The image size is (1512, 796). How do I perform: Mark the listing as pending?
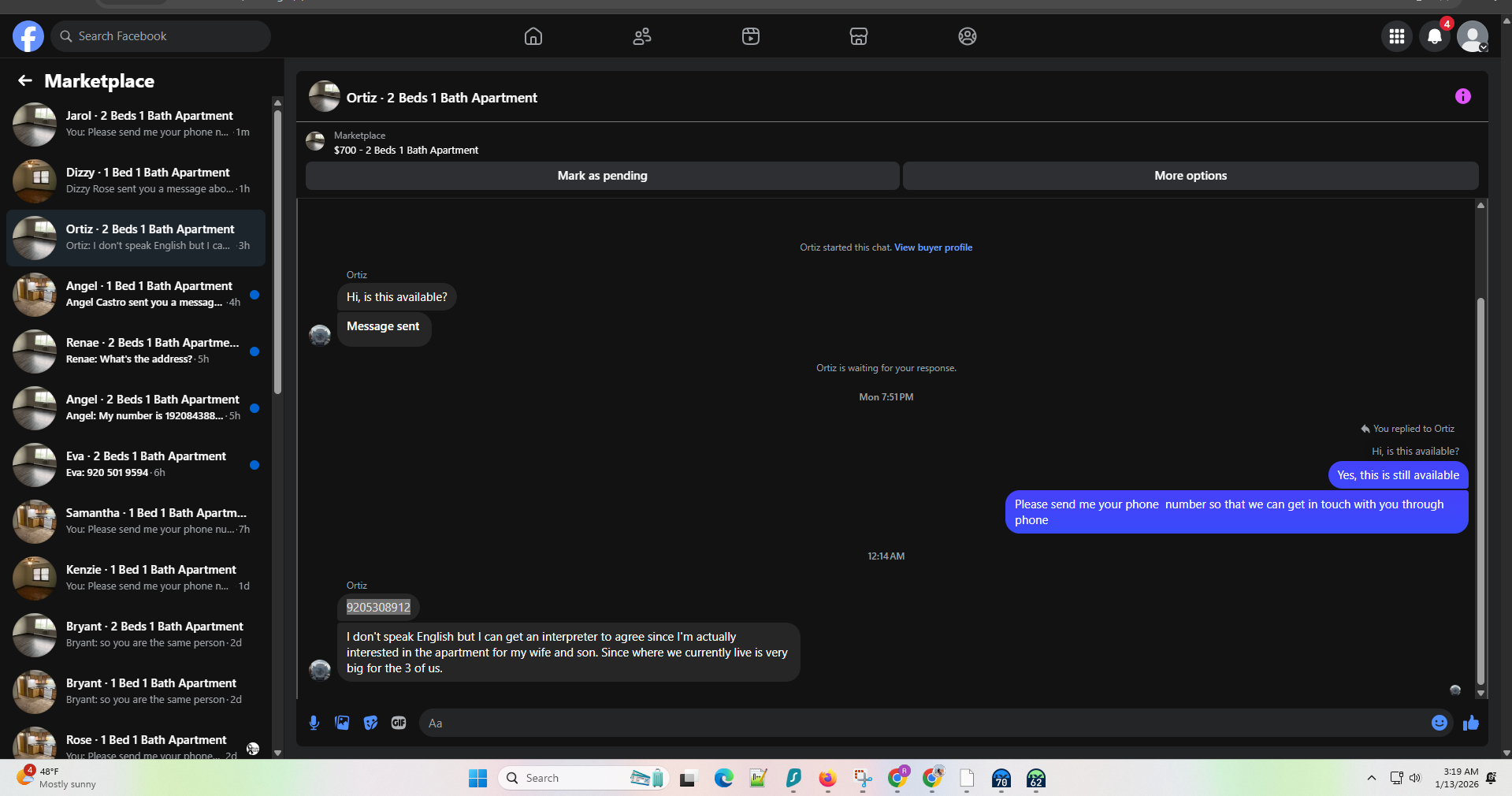(x=603, y=176)
